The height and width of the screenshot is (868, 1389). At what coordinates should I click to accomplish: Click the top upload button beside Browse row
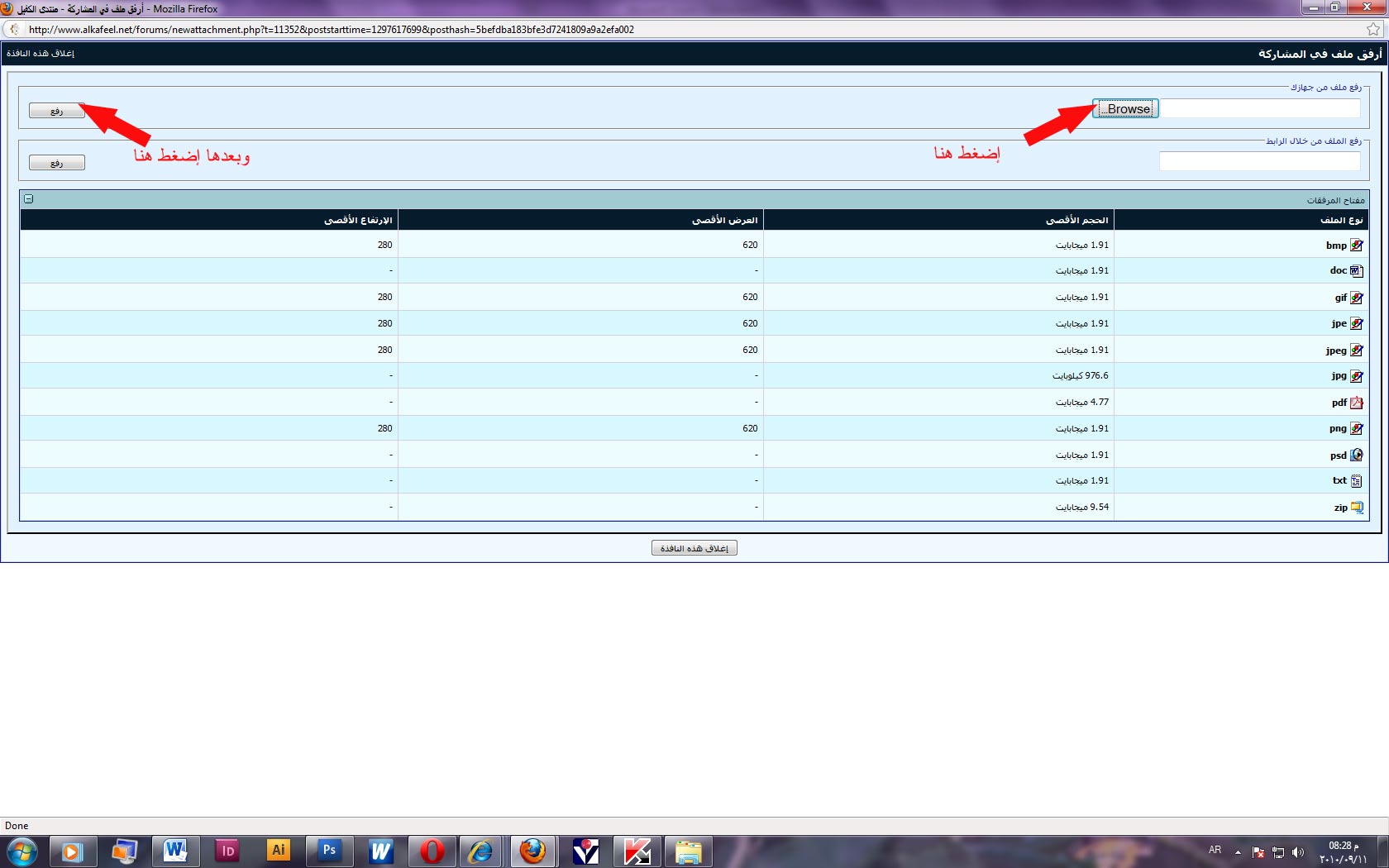tap(56, 111)
